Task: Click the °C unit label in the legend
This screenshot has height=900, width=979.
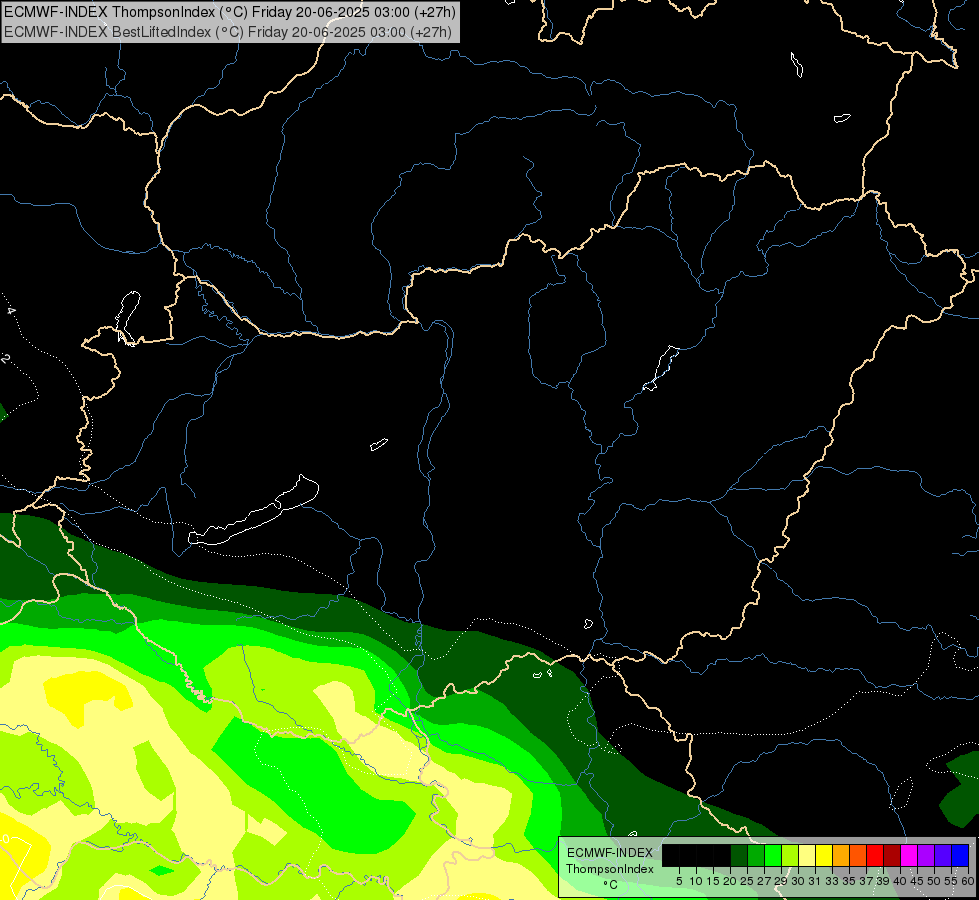Action: (611, 885)
